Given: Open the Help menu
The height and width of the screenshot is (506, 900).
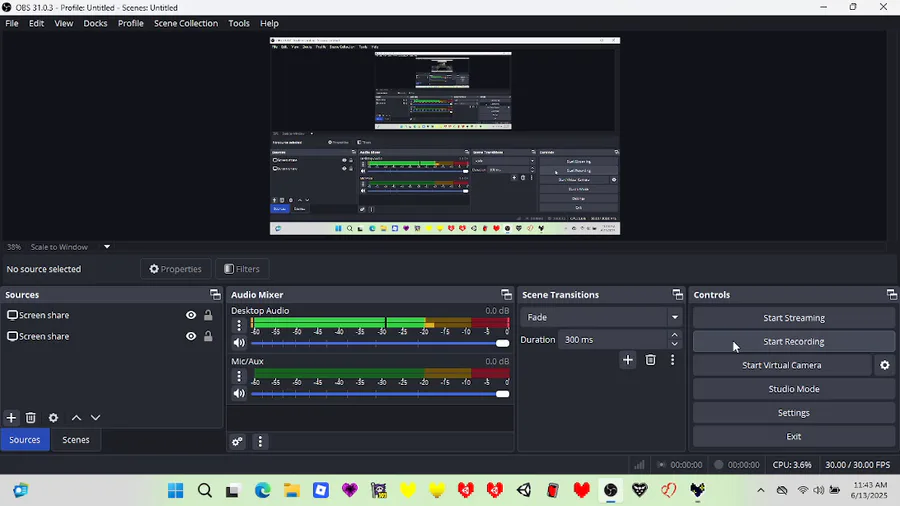Looking at the screenshot, I should [269, 24].
